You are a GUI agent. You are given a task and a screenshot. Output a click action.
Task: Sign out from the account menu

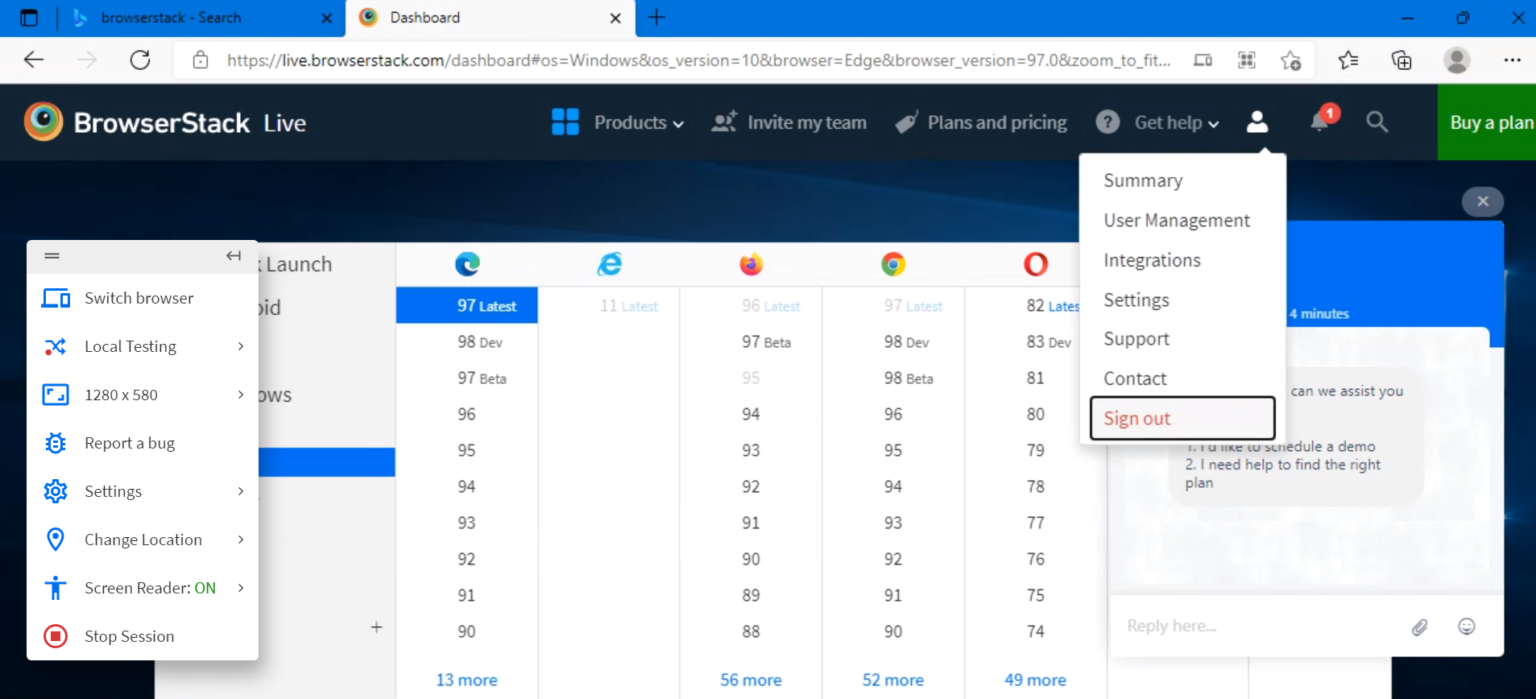(x=1136, y=418)
